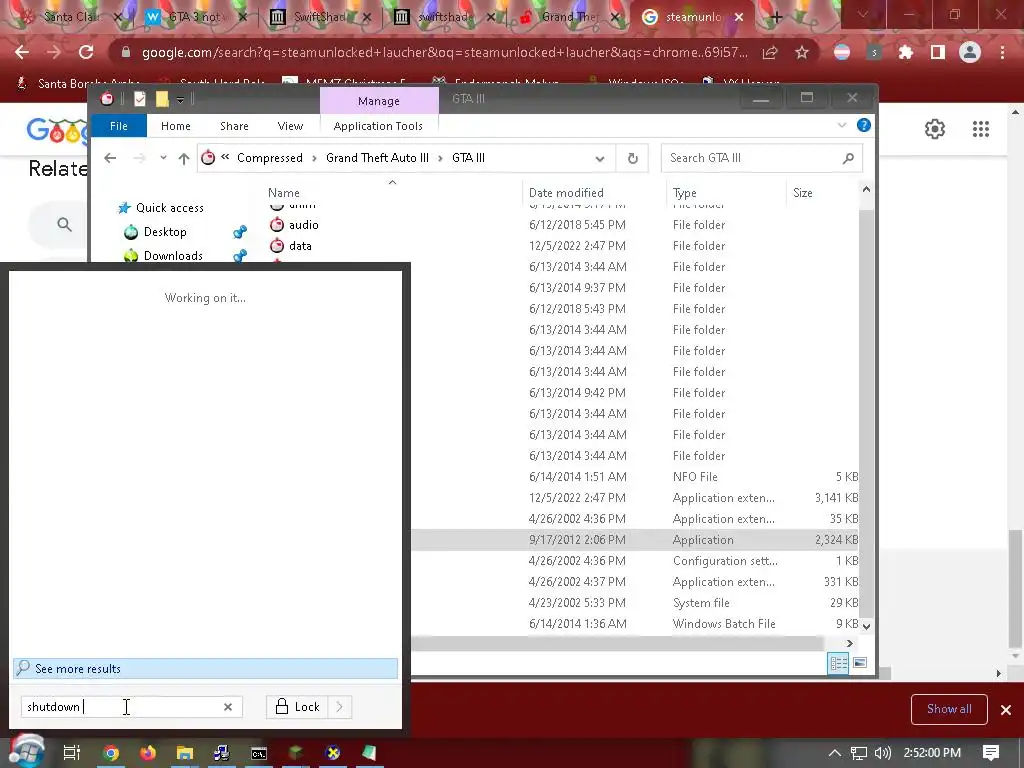
Task: Click New folder icon in Explorer title bar
Action: 162,99
